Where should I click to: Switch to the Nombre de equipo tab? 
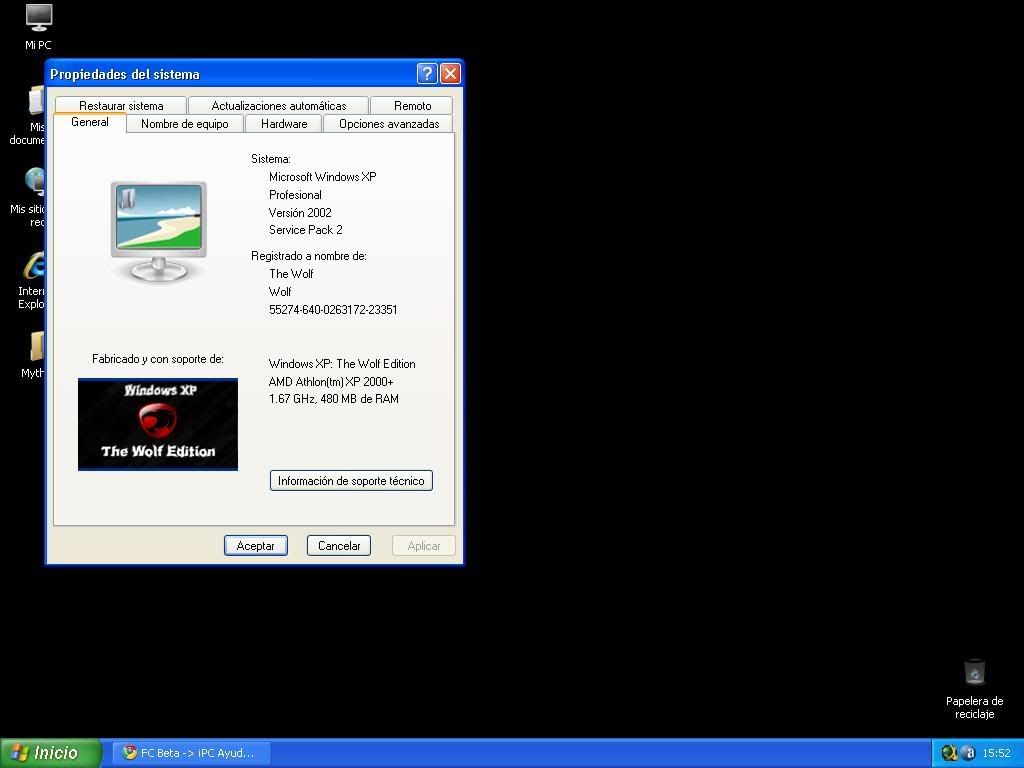tap(184, 124)
